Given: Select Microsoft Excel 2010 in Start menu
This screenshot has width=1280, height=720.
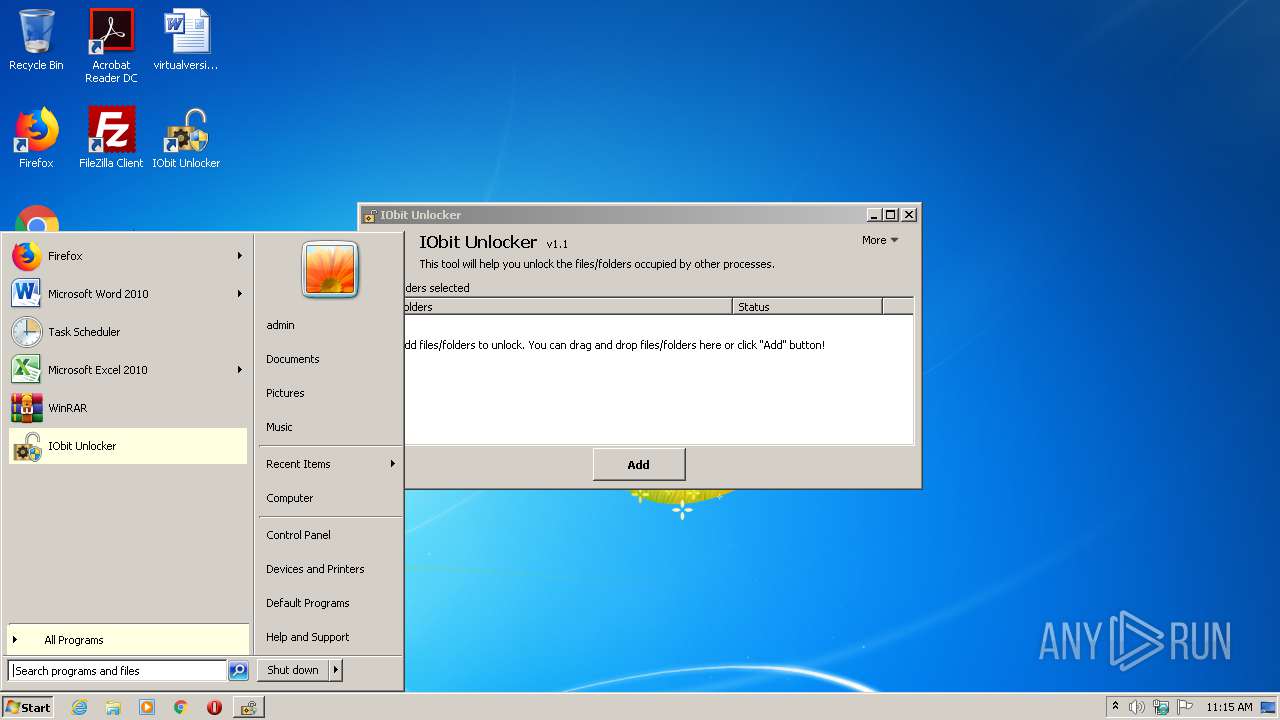Looking at the screenshot, I should [x=128, y=370].
